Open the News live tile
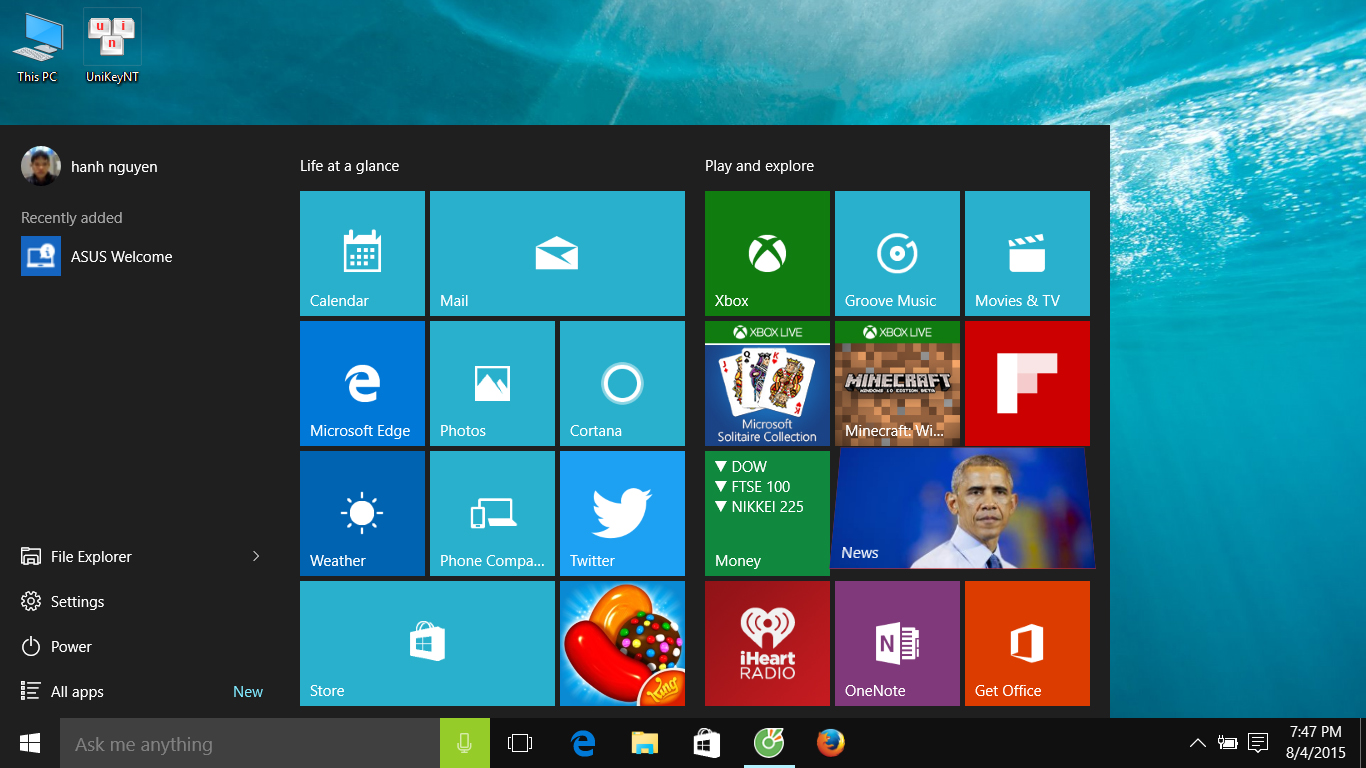1366x768 pixels. pos(962,509)
